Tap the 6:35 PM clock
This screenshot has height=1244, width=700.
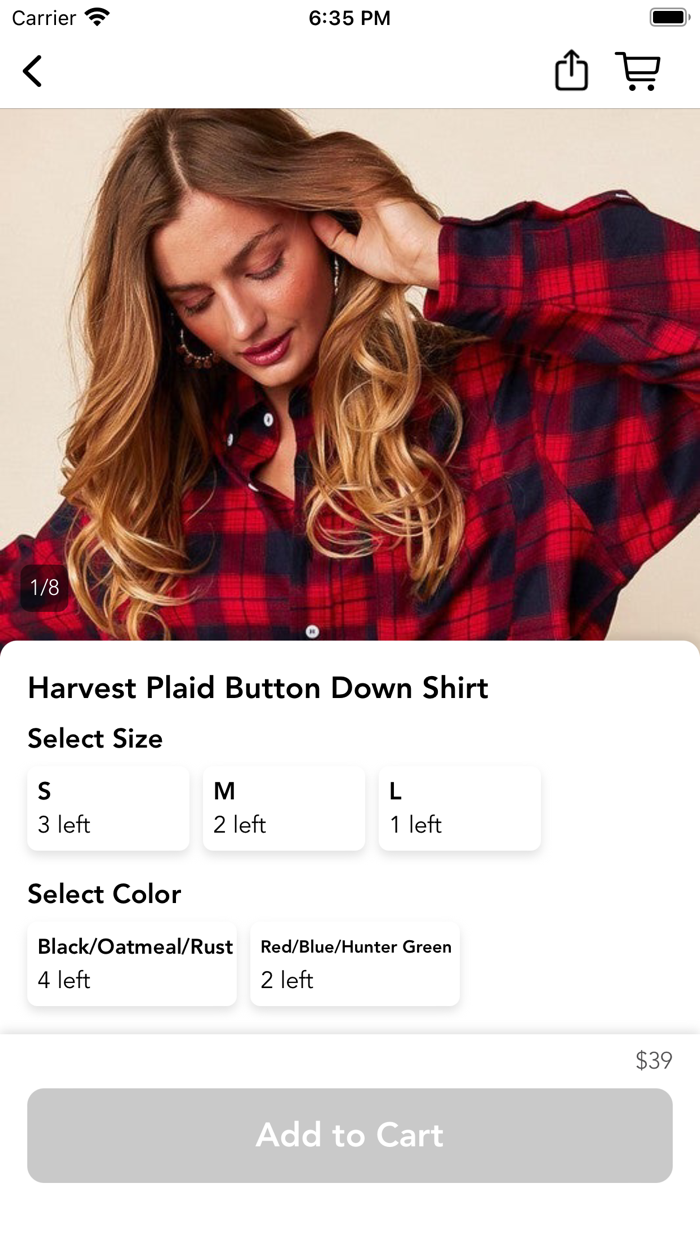click(349, 18)
